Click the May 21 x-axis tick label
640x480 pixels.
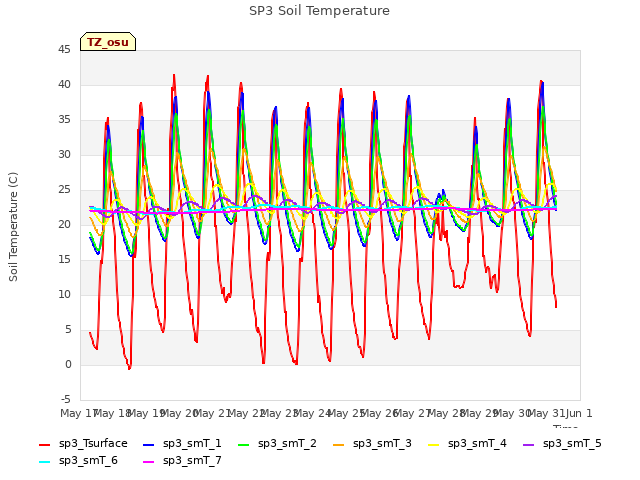(x=212, y=413)
